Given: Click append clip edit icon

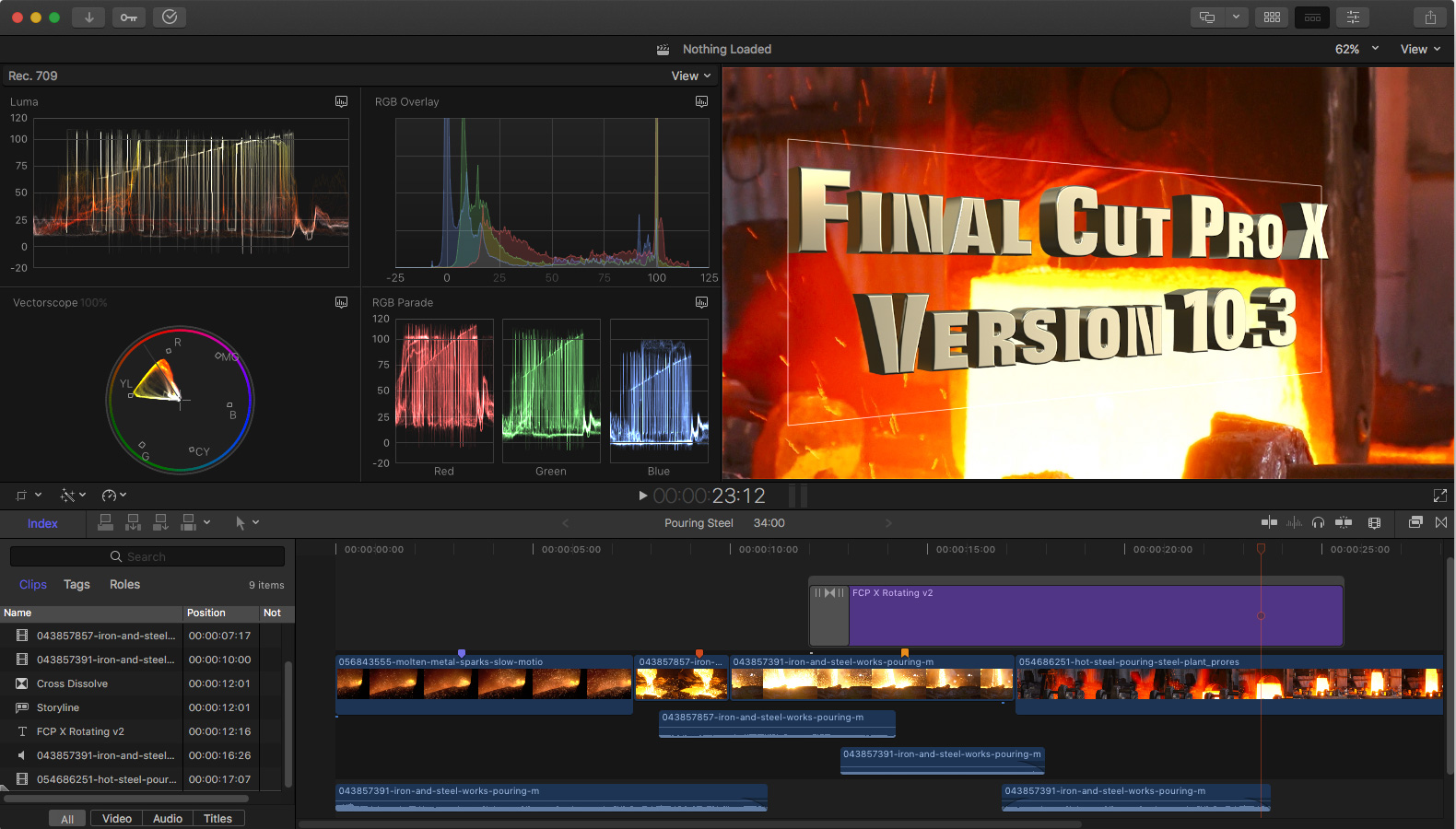Looking at the screenshot, I should tap(160, 522).
